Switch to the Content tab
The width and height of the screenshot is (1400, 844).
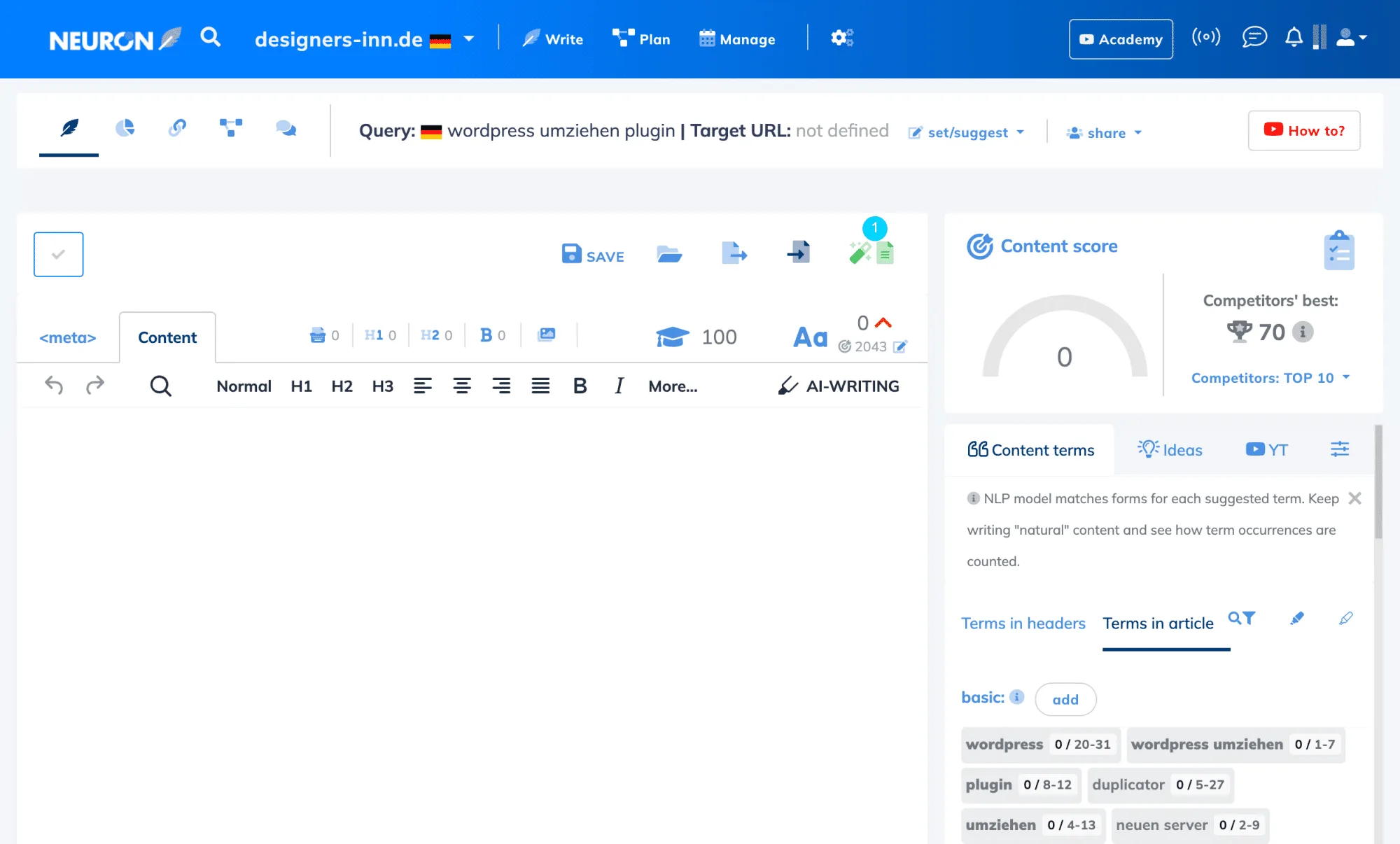click(x=167, y=338)
